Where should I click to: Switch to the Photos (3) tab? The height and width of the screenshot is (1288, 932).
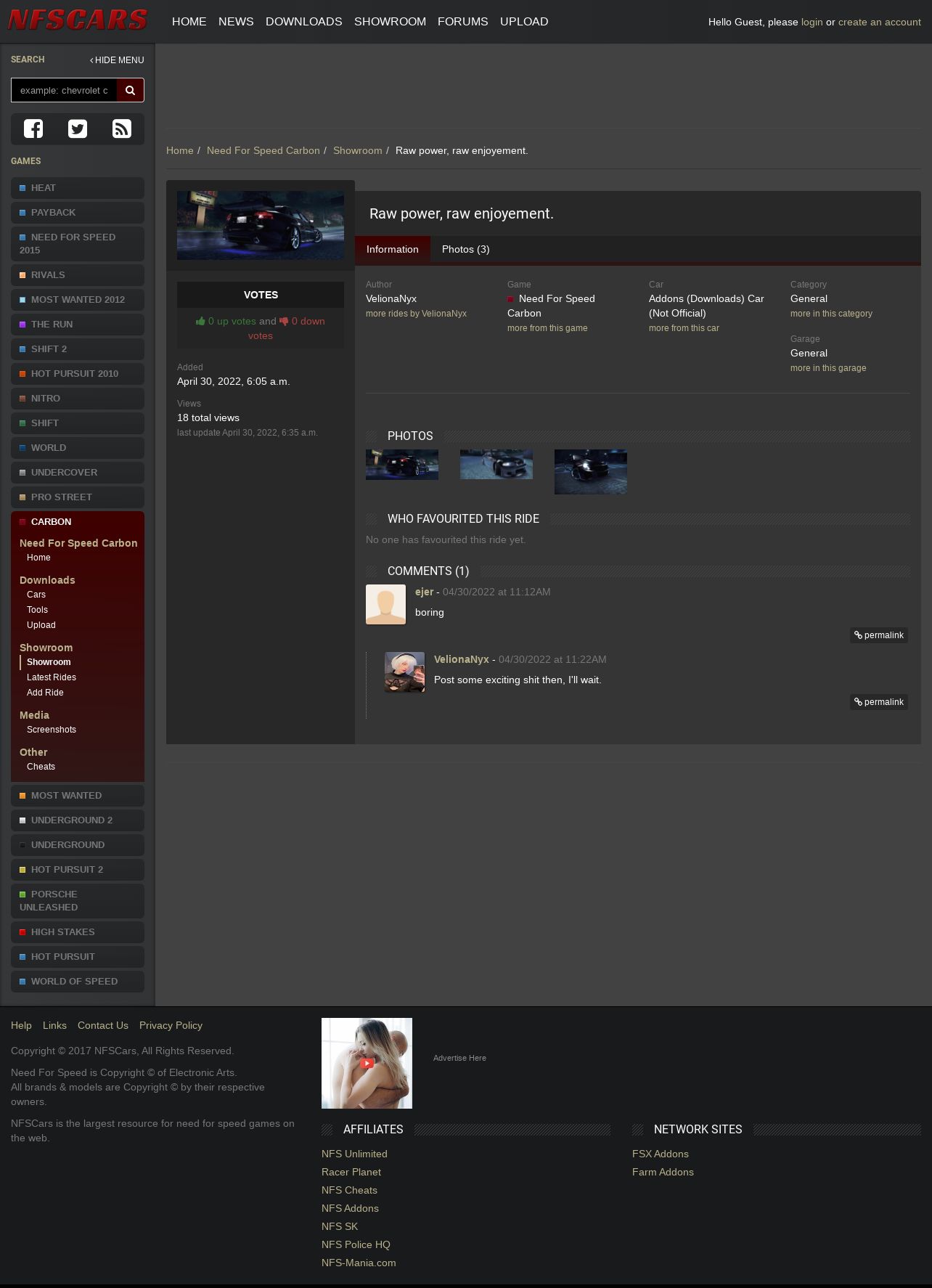pos(466,249)
